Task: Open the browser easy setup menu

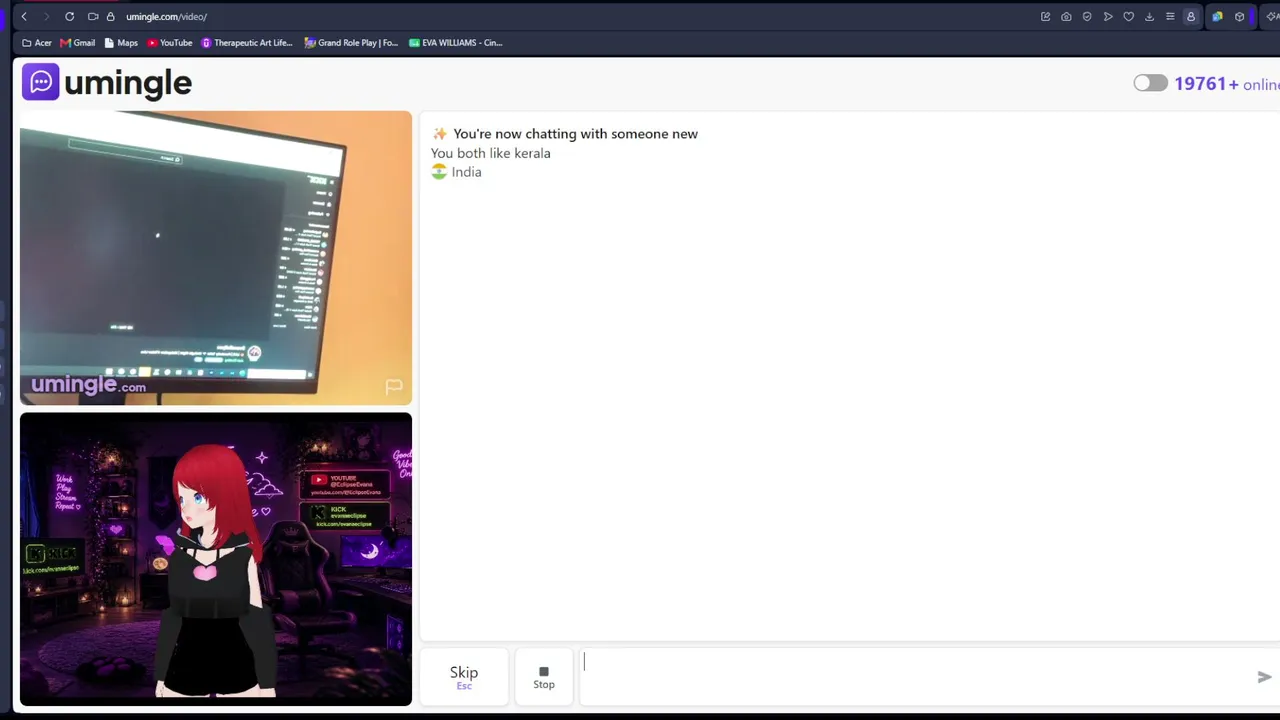Action: (x=1170, y=17)
